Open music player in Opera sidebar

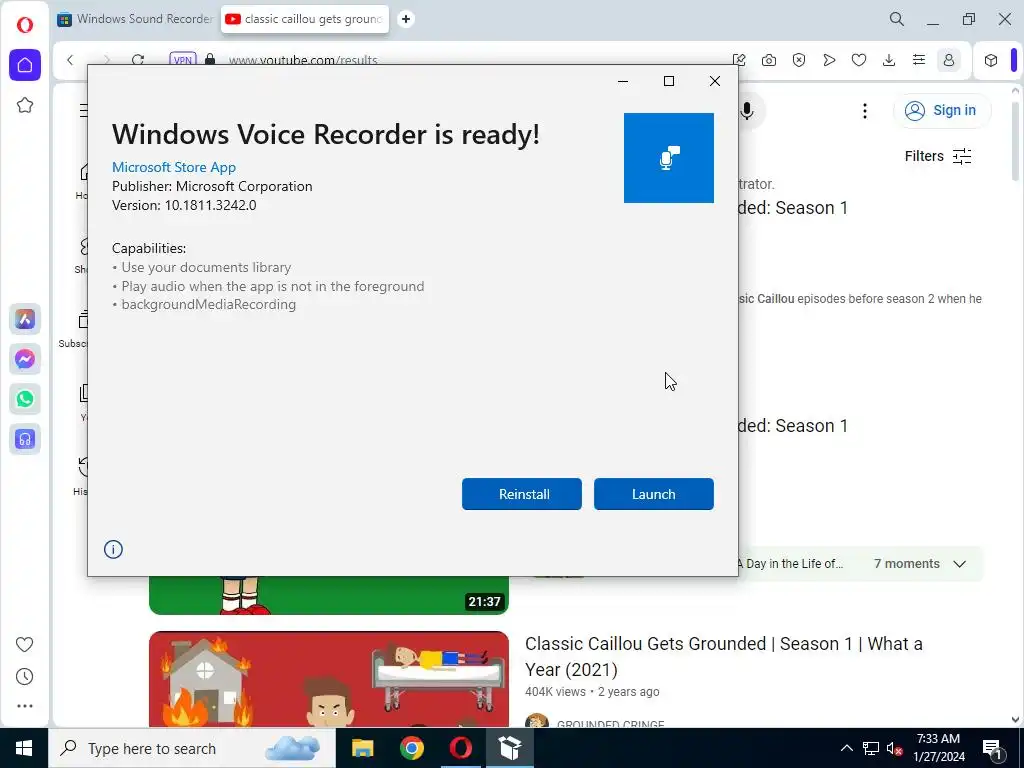coord(25,439)
